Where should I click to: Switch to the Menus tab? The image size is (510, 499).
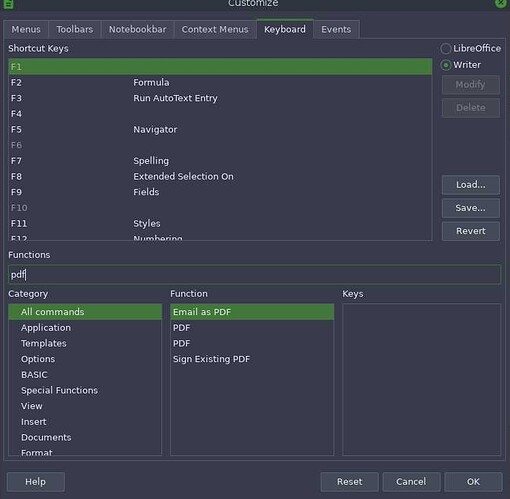point(26,30)
